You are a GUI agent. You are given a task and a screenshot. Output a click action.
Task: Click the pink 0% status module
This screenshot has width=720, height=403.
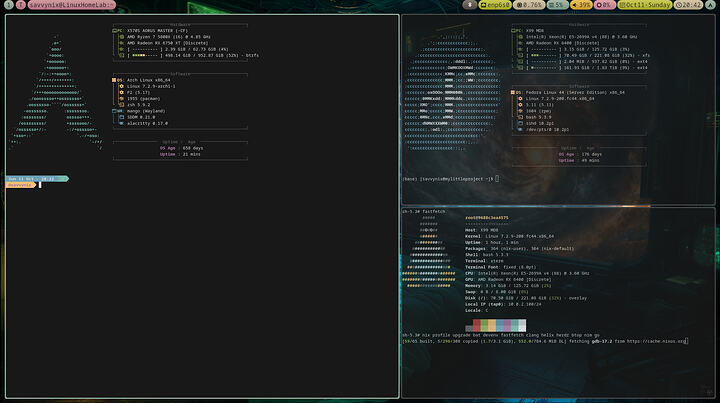point(605,5)
